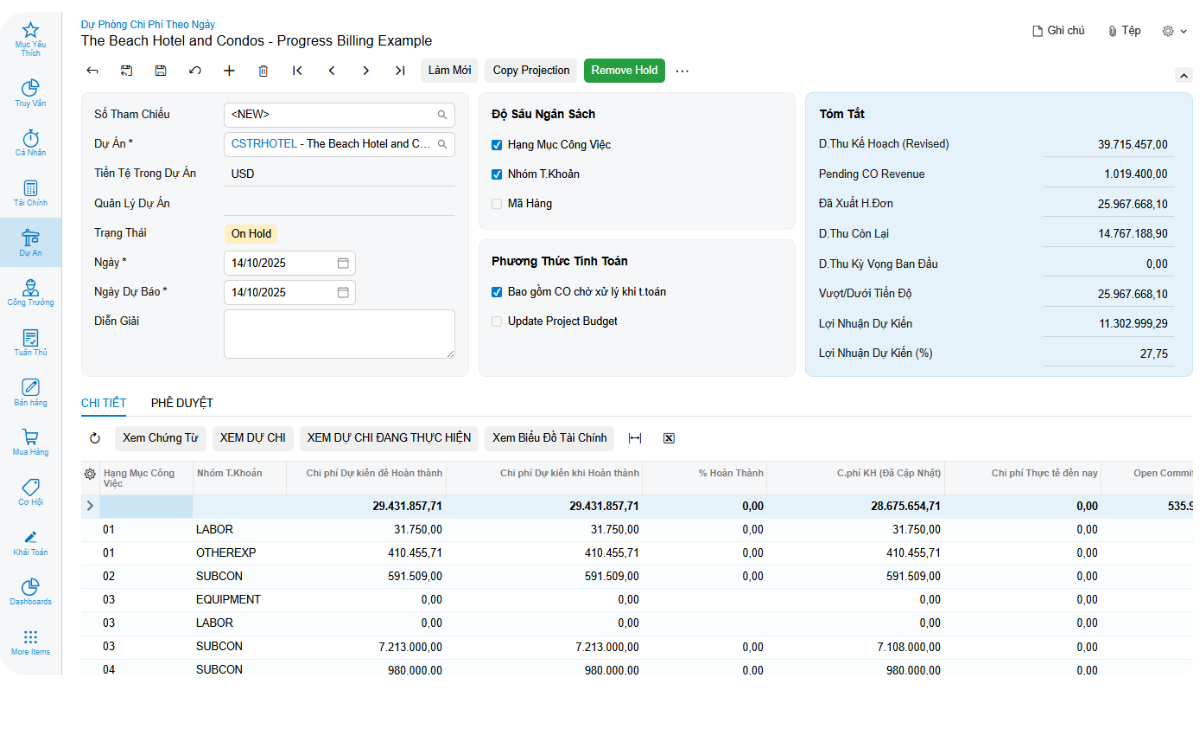Switch to the PHÊ DUYỆT tab
This screenshot has height=750, width=1200.
[181, 402]
